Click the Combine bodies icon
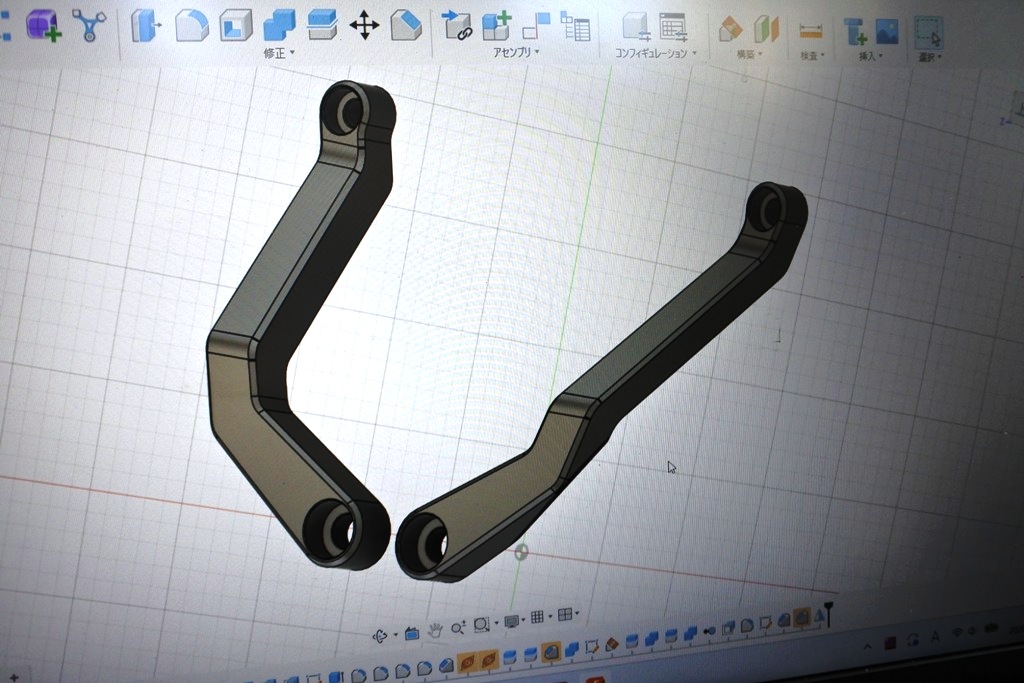Image resolution: width=1024 pixels, height=683 pixels. pyautogui.click(x=279, y=24)
